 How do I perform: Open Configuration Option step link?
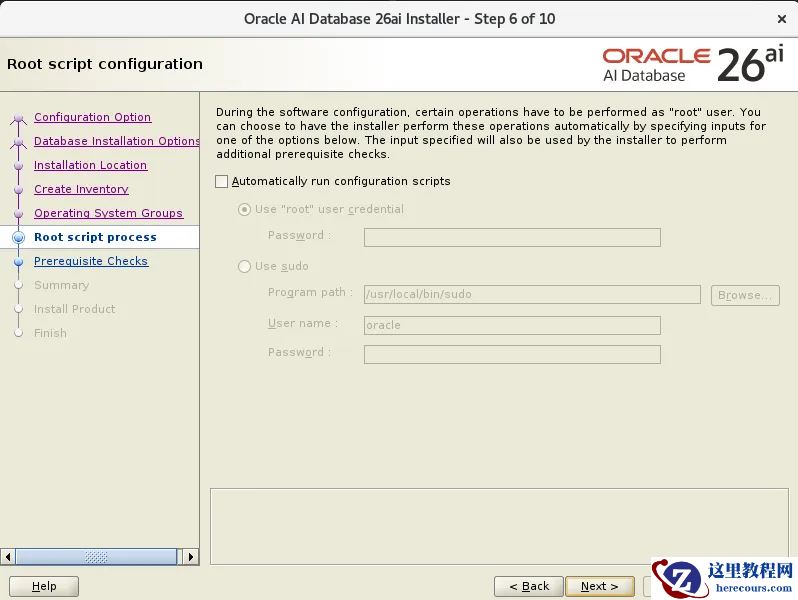(92, 117)
